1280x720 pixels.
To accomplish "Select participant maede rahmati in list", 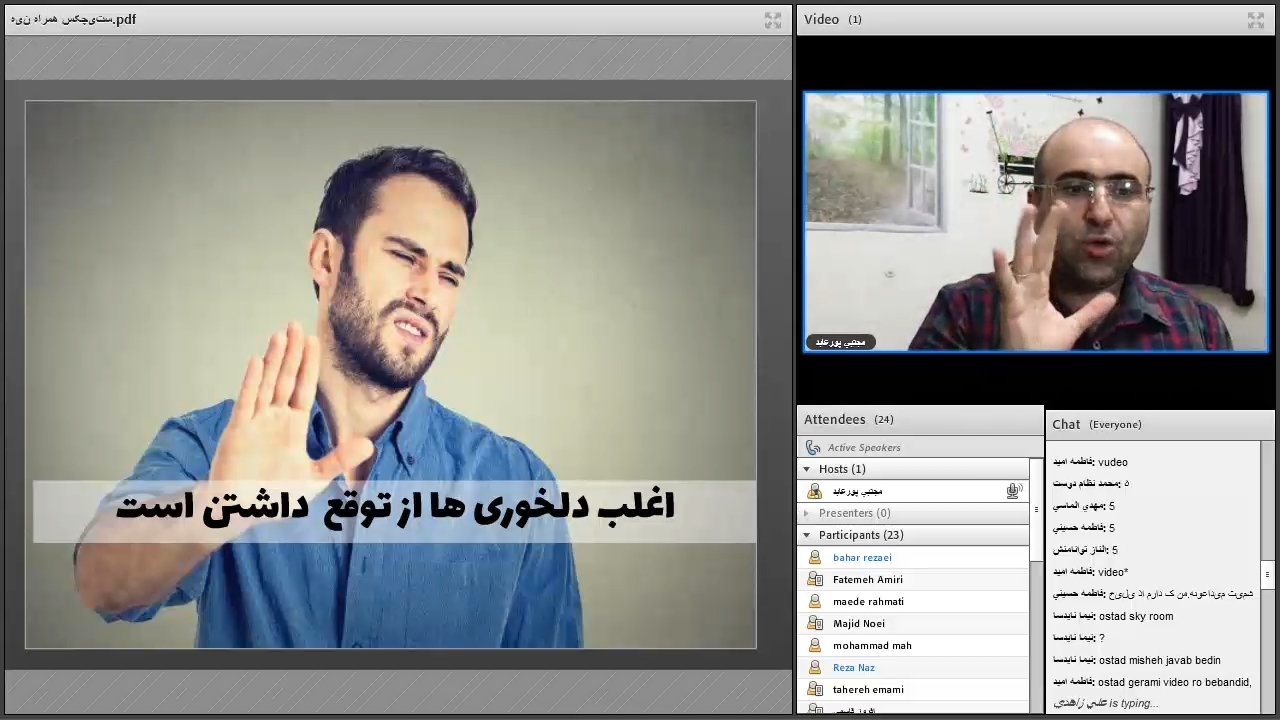I will pyautogui.click(x=868, y=601).
